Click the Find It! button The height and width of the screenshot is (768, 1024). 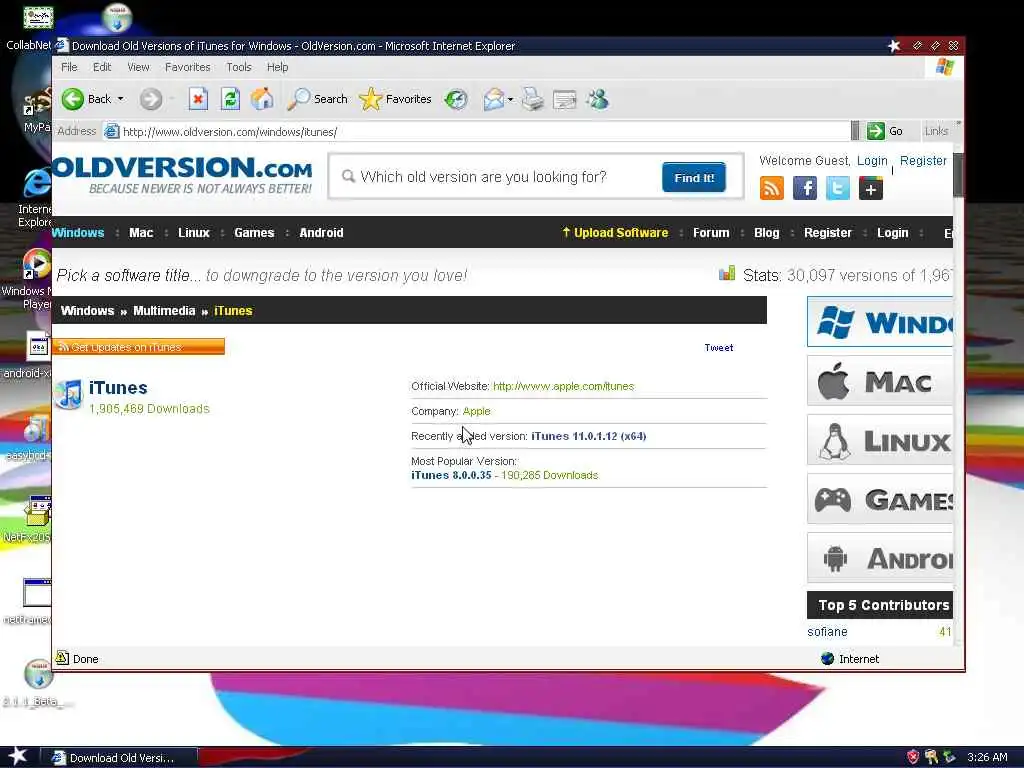[694, 178]
